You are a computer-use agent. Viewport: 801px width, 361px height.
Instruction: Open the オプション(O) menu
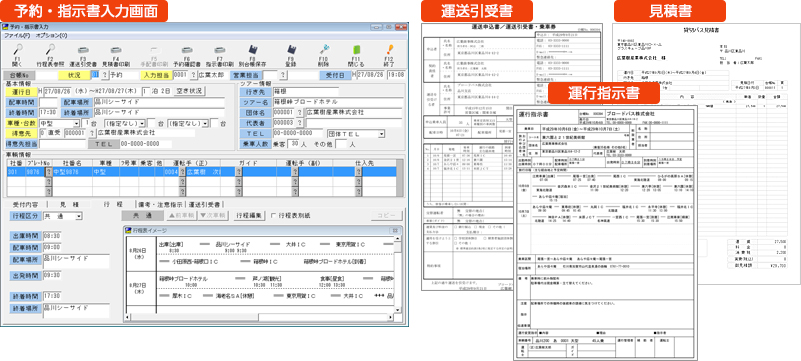tap(51, 36)
